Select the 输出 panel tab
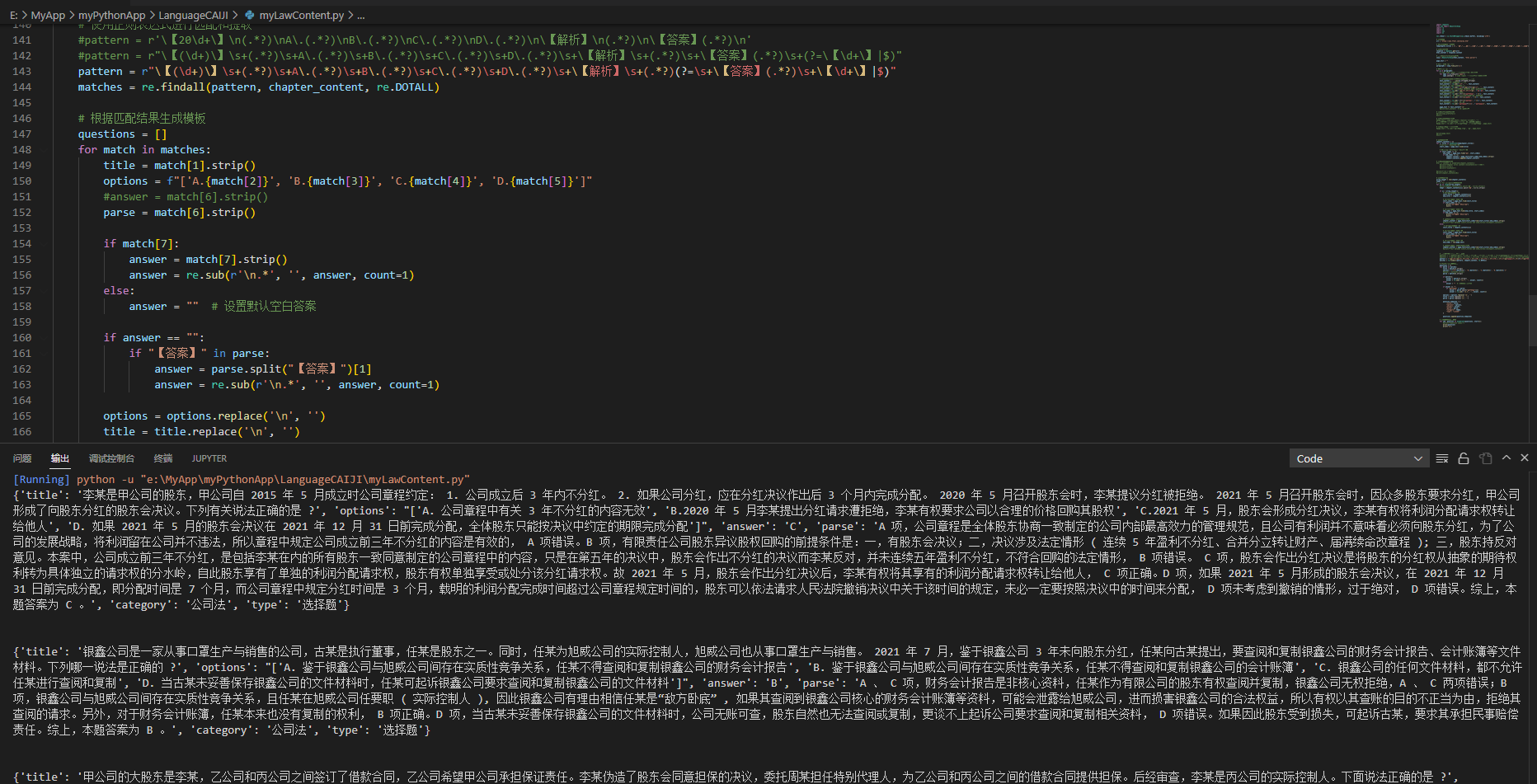 60,458
